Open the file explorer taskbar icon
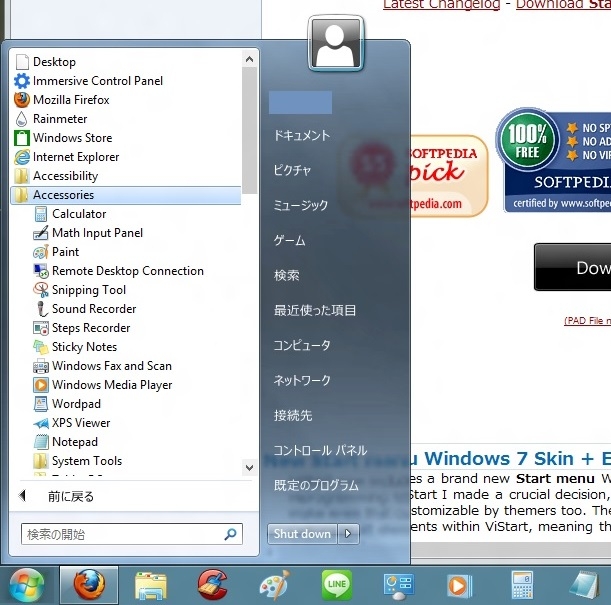The width and height of the screenshot is (611, 605). [x=151, y=585]
